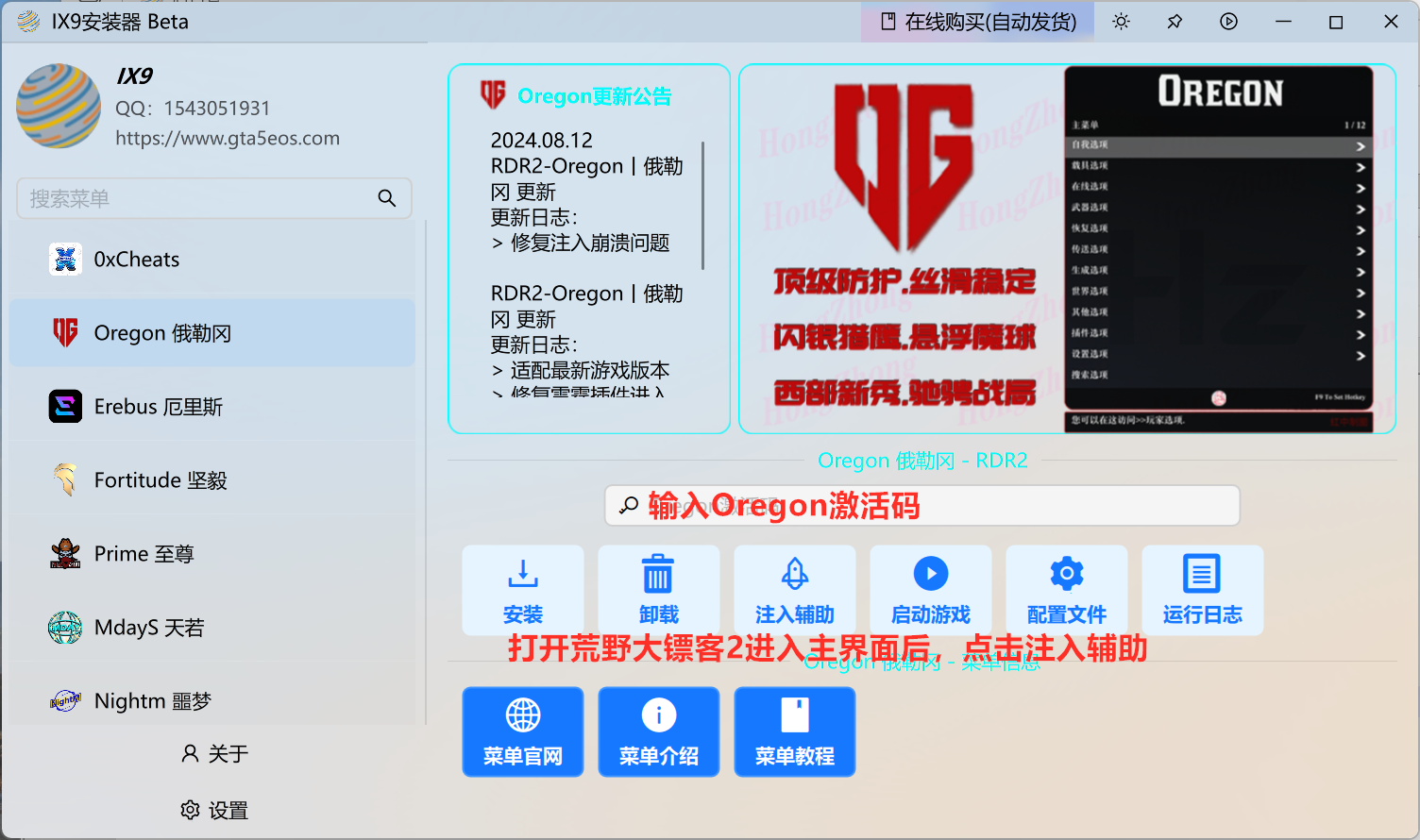Click the Oregon更新公告 announcement scrollbar
Screen dimensions: 1420x840
(x=703, y=205)
